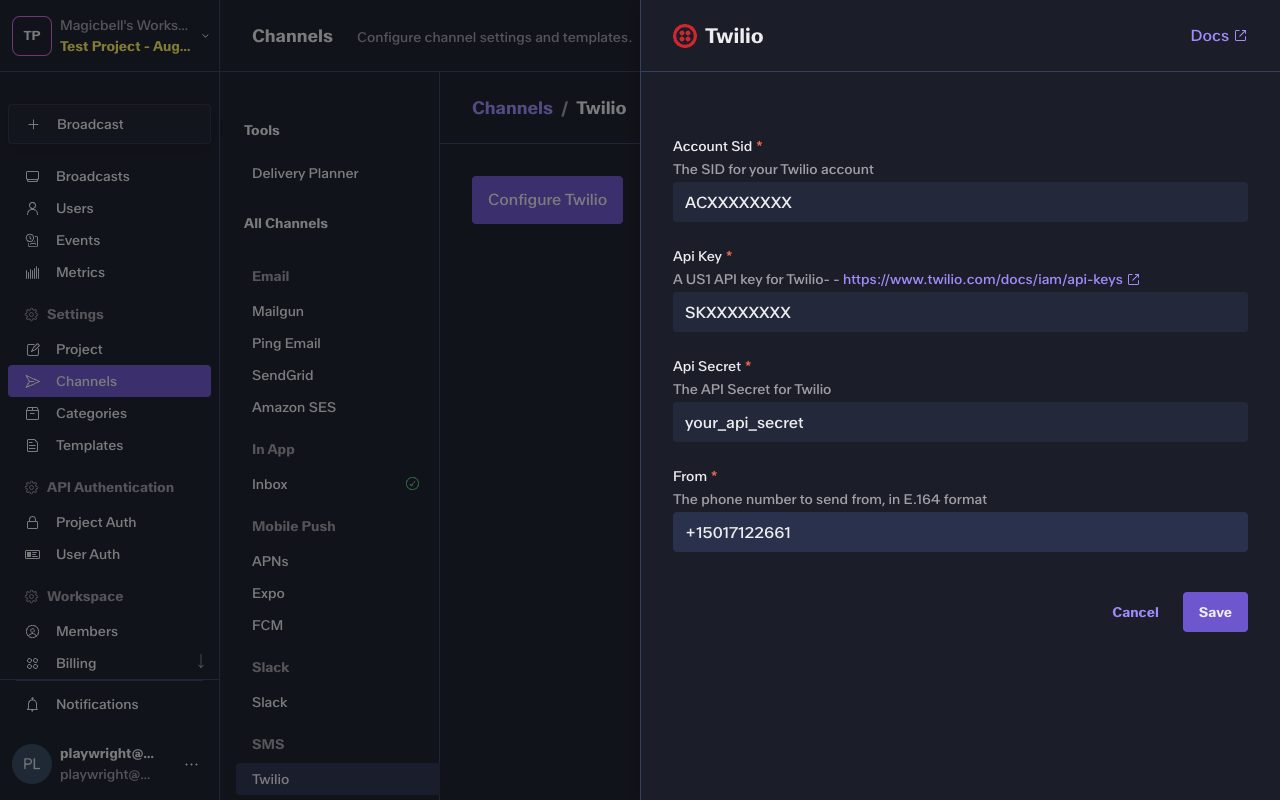
Task: Click the PL user avatar
Action: [x=32, y=764]
